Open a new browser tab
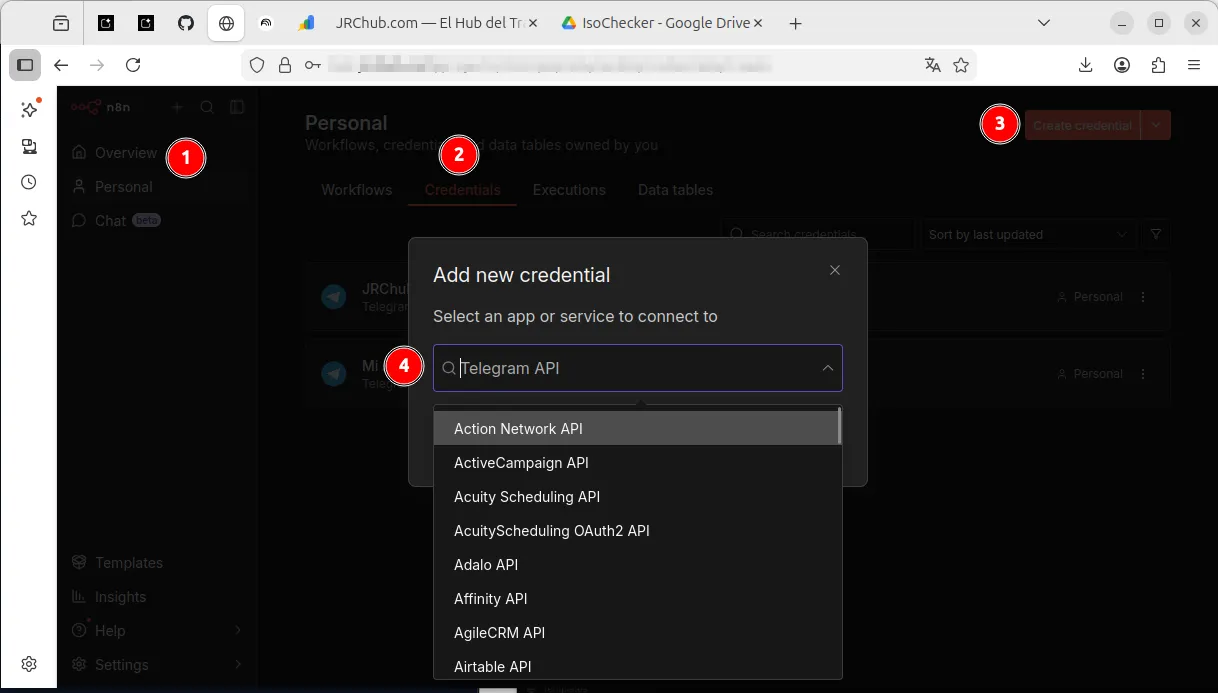 (x=796, y=24)
